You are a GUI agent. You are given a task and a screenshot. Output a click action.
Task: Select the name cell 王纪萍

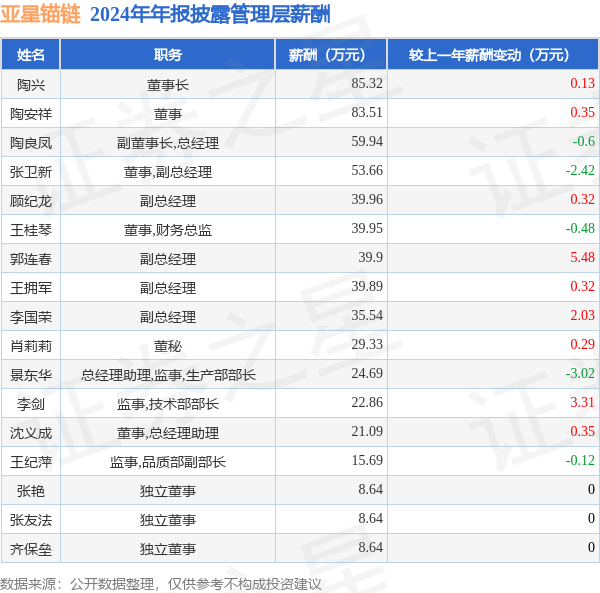coord(31,462)
